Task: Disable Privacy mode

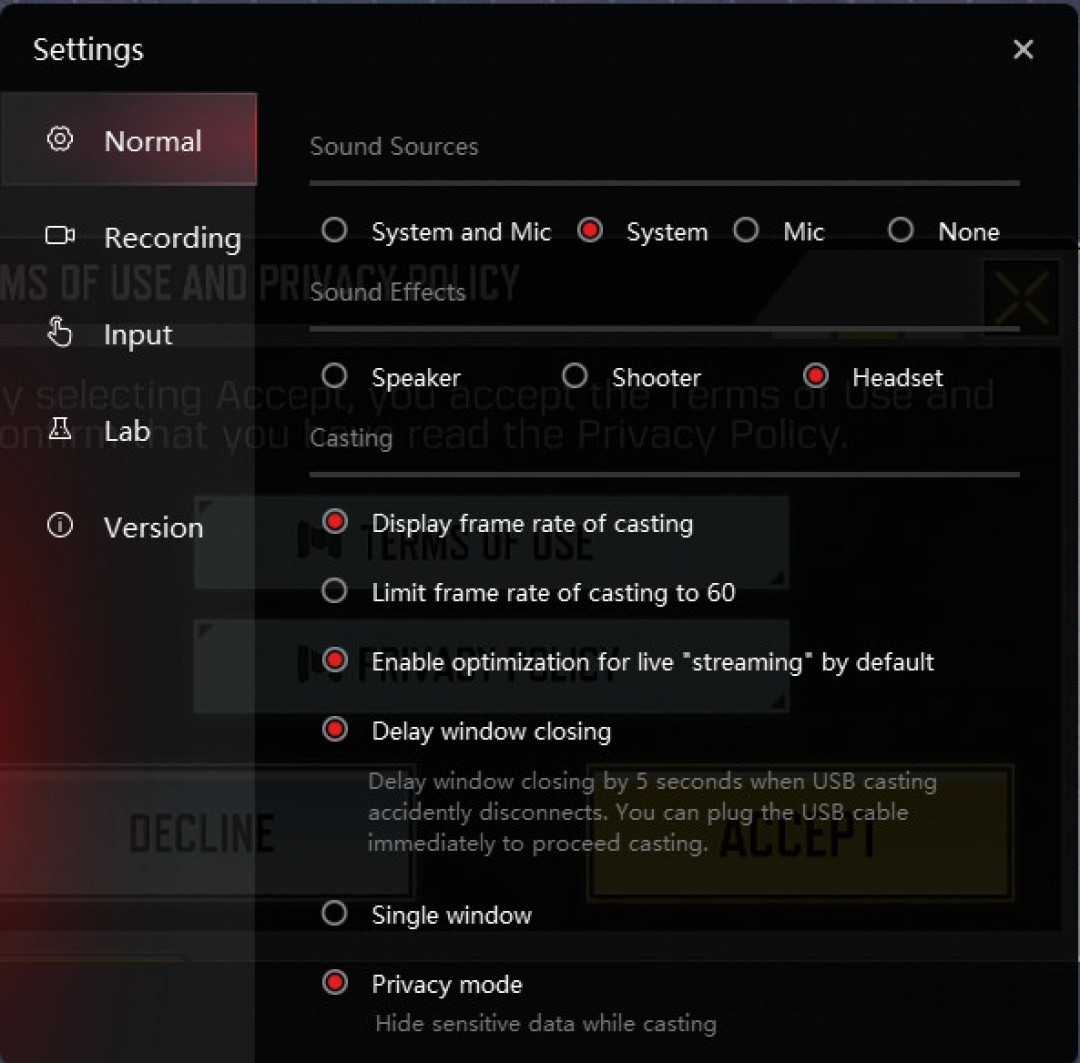Action: [335, 983]
